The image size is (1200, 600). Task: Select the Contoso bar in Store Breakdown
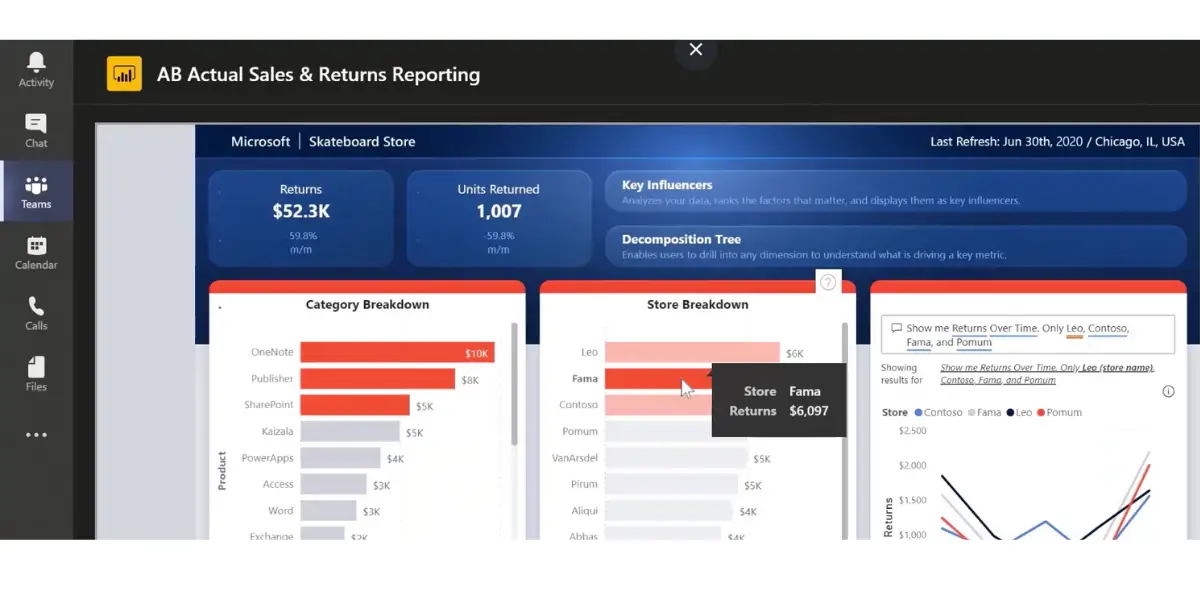point(658,405)
